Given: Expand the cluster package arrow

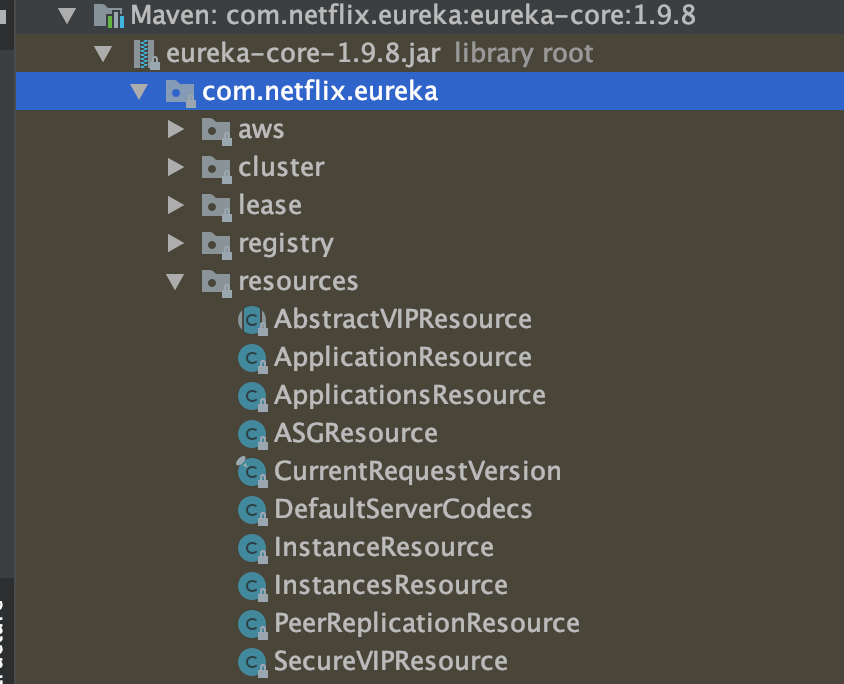Looking at the screenshot, I should click(176, 168).
